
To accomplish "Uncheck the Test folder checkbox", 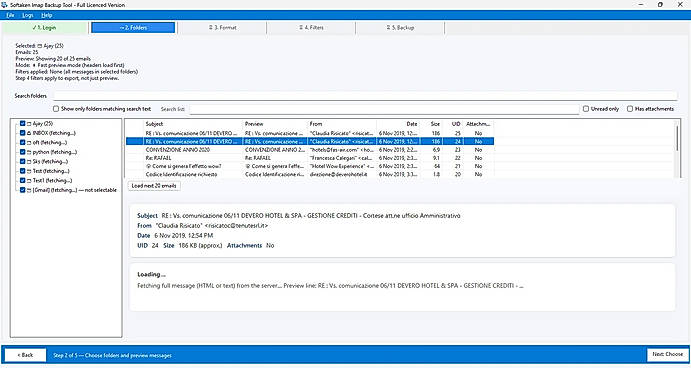I will [22, 171].
